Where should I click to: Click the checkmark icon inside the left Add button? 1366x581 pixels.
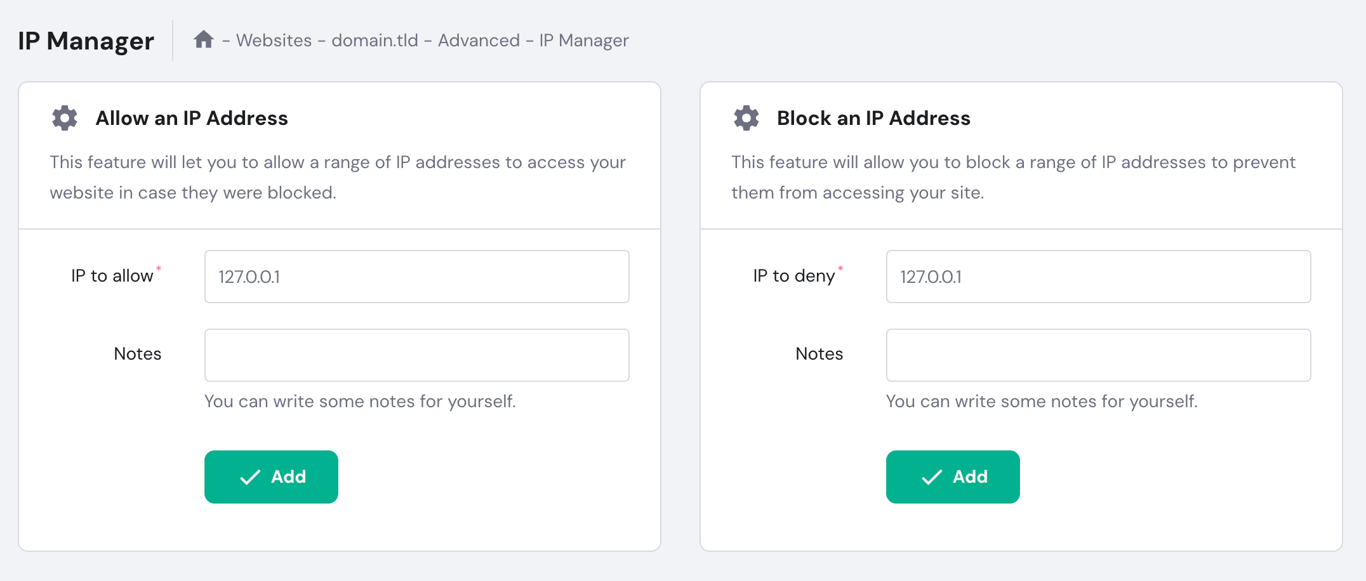click(250, 477)
